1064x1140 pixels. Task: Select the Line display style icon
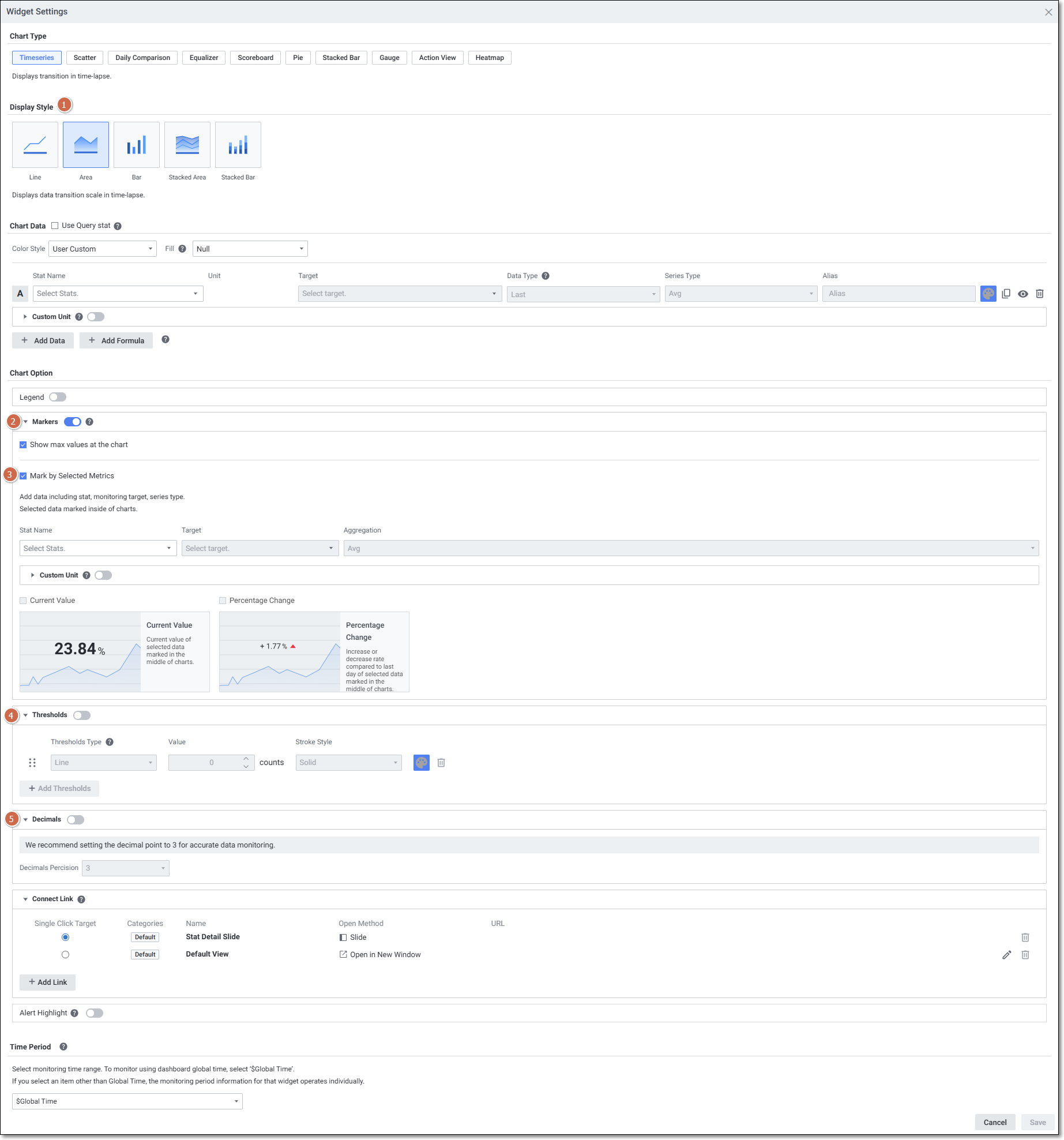coord(35,145)
